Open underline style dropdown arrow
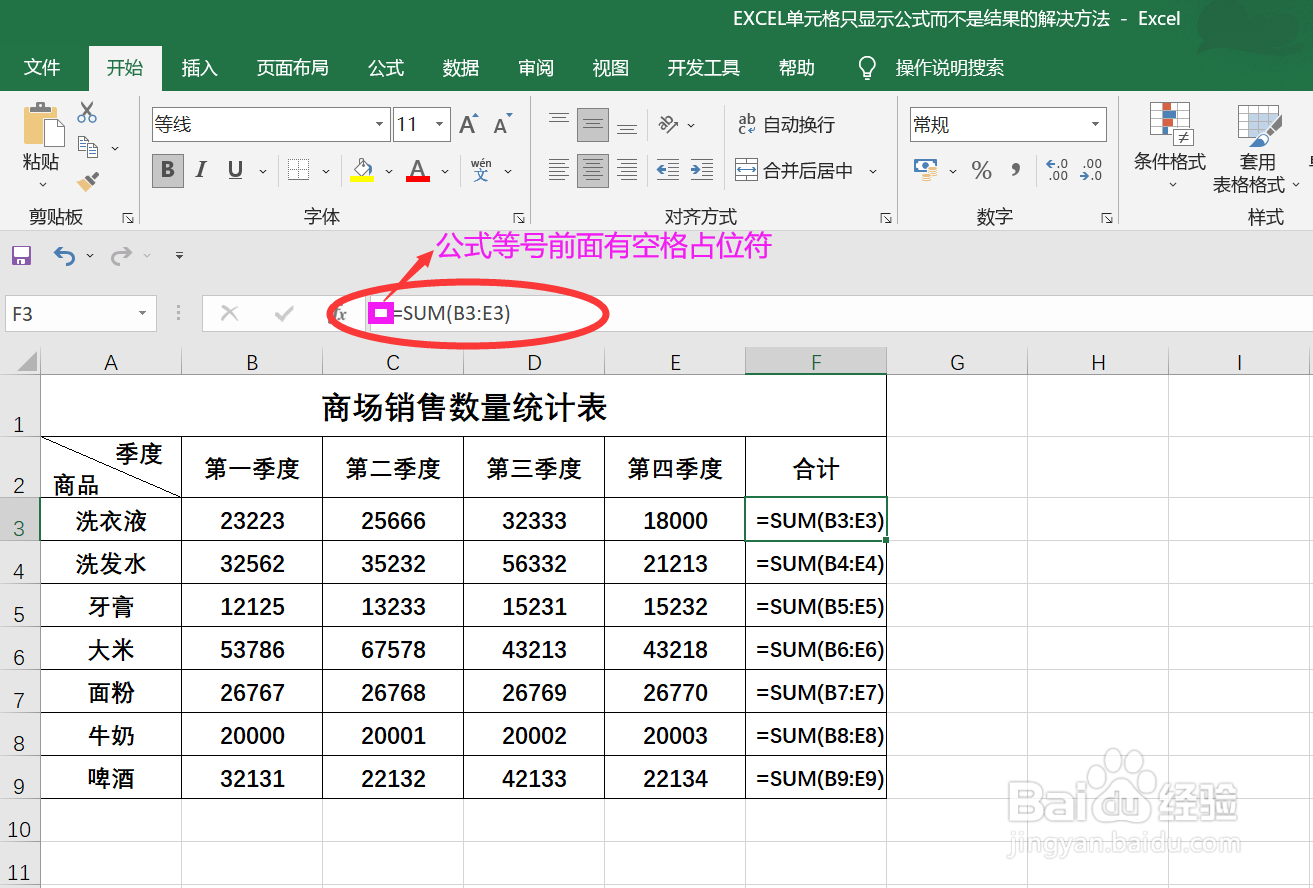 click(x=261, y=171)
